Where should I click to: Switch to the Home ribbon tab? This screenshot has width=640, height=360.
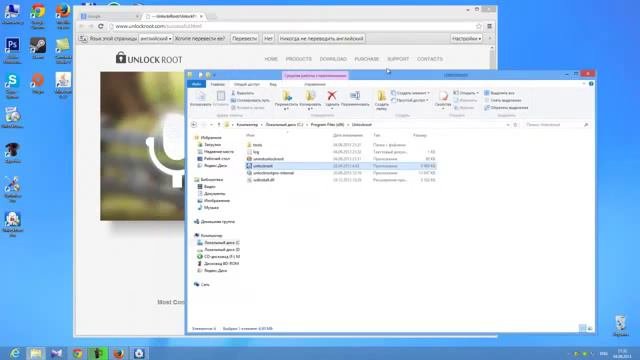tap(218, 84)
